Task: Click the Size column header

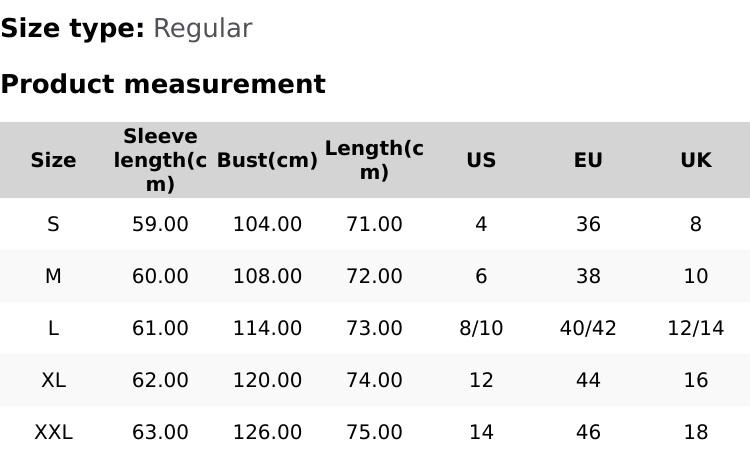Action: pyautogui.click(x=53, y=160)
